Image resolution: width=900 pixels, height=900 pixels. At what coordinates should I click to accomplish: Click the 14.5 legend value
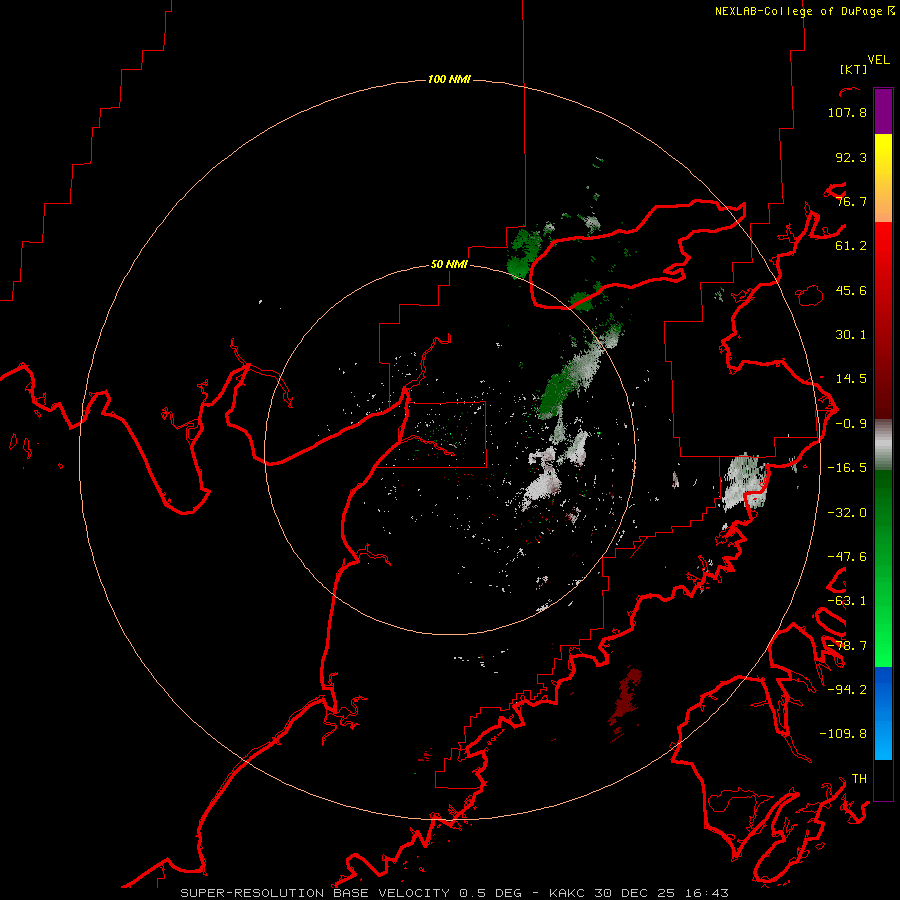point(851,379)
